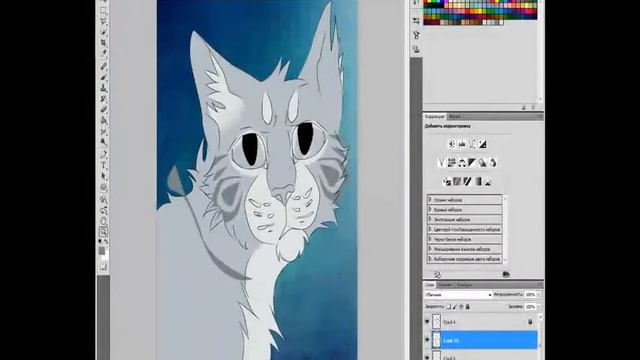Viewport: 640px width, 360px height.
Task: Open the Заливка fill slider arrow
Action: coord(538,306)
